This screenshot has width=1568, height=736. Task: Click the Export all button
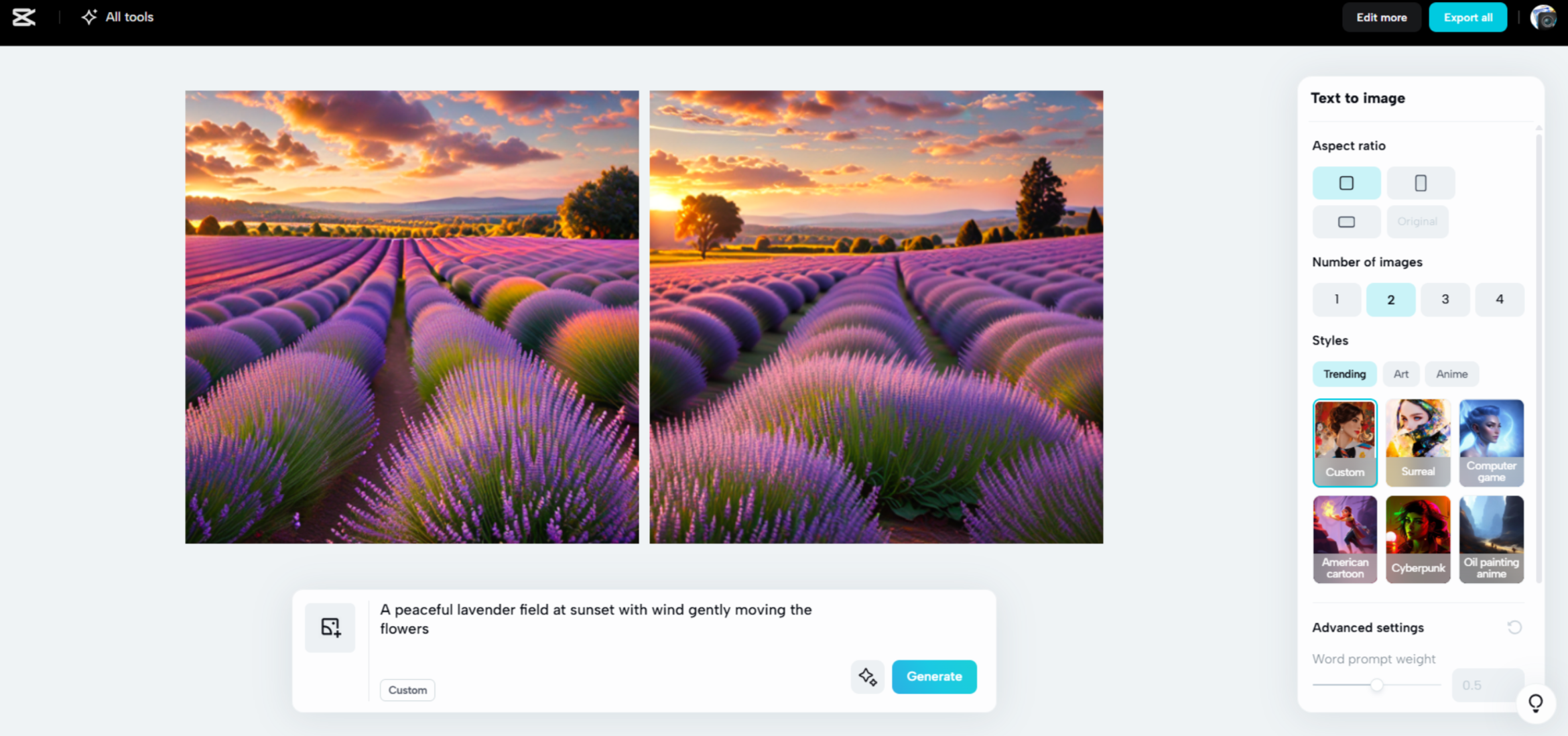[x=1467, y=17]
